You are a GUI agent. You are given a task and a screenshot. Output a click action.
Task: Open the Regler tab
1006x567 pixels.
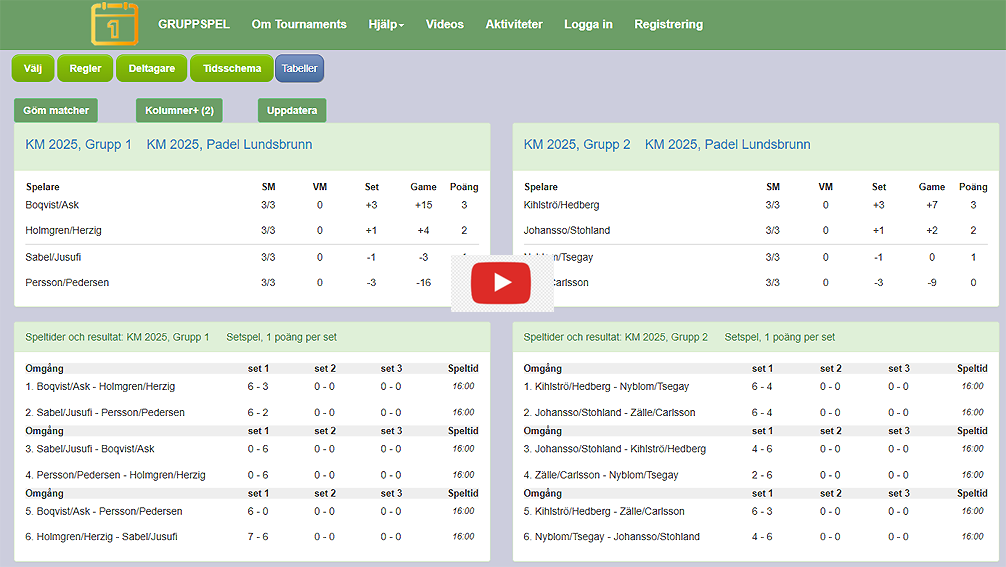click(85, 69)
